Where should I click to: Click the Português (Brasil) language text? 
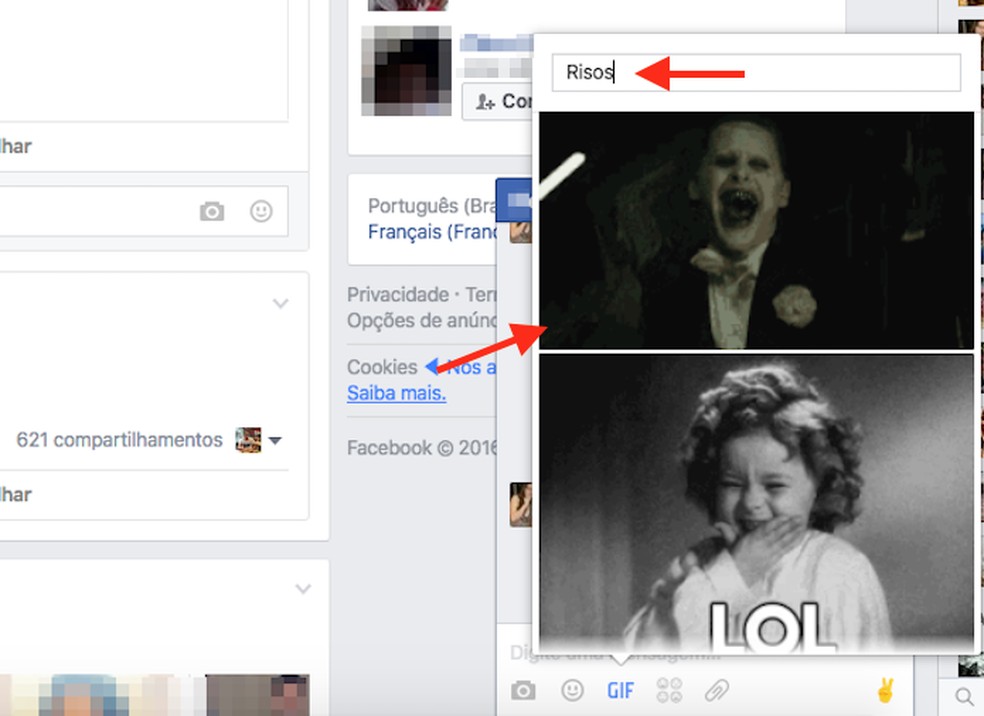point(431,205)
